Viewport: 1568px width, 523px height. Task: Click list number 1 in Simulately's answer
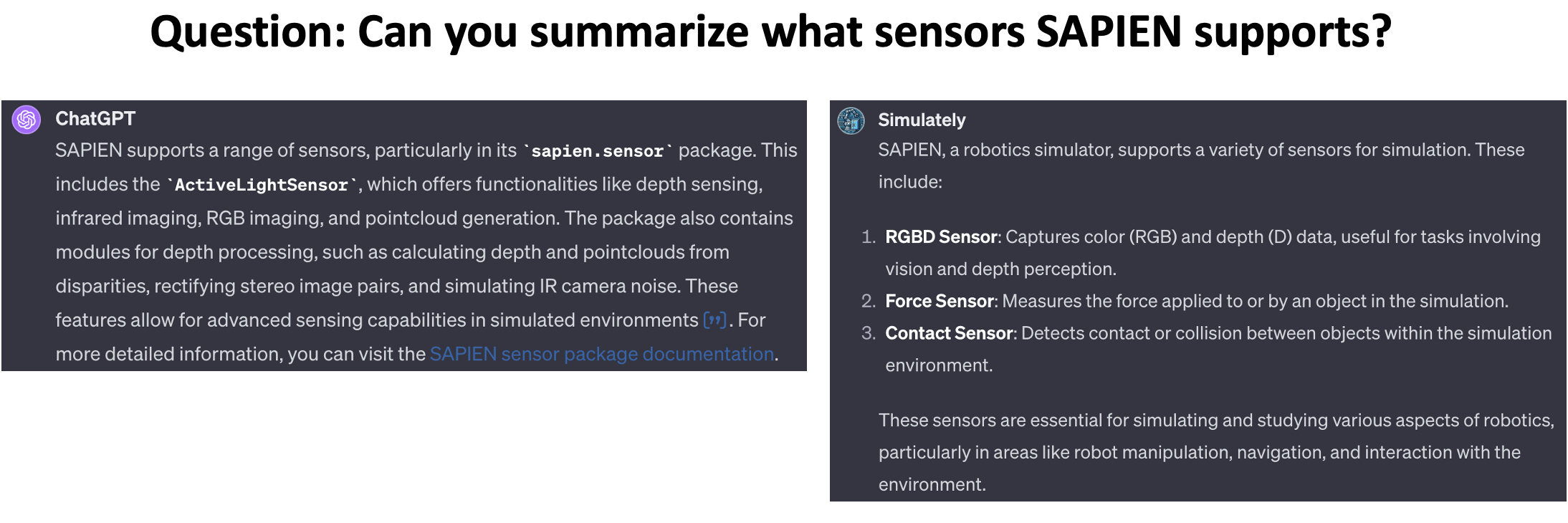click(868, 237)
